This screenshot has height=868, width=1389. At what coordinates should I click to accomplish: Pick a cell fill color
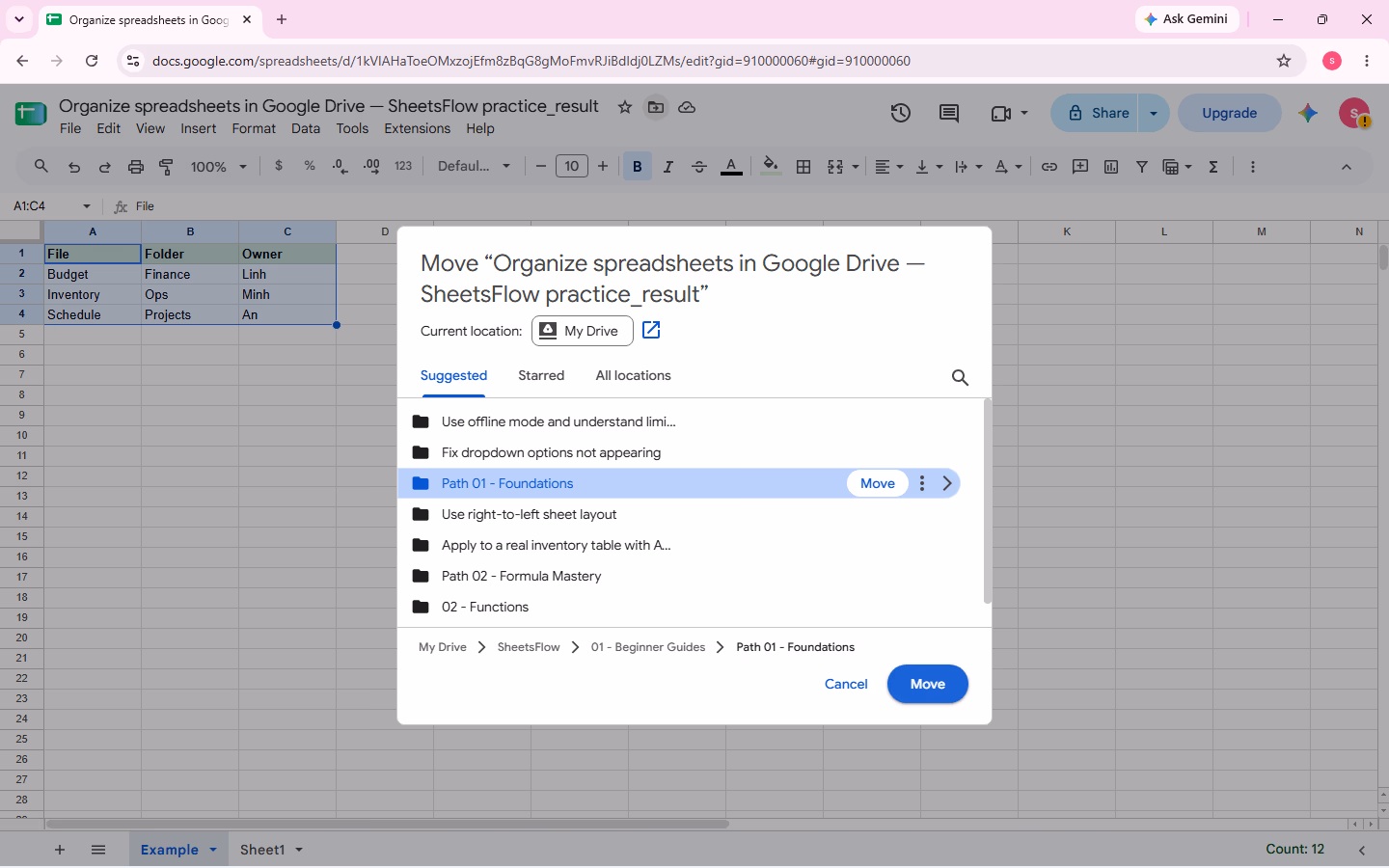point(771,167)
